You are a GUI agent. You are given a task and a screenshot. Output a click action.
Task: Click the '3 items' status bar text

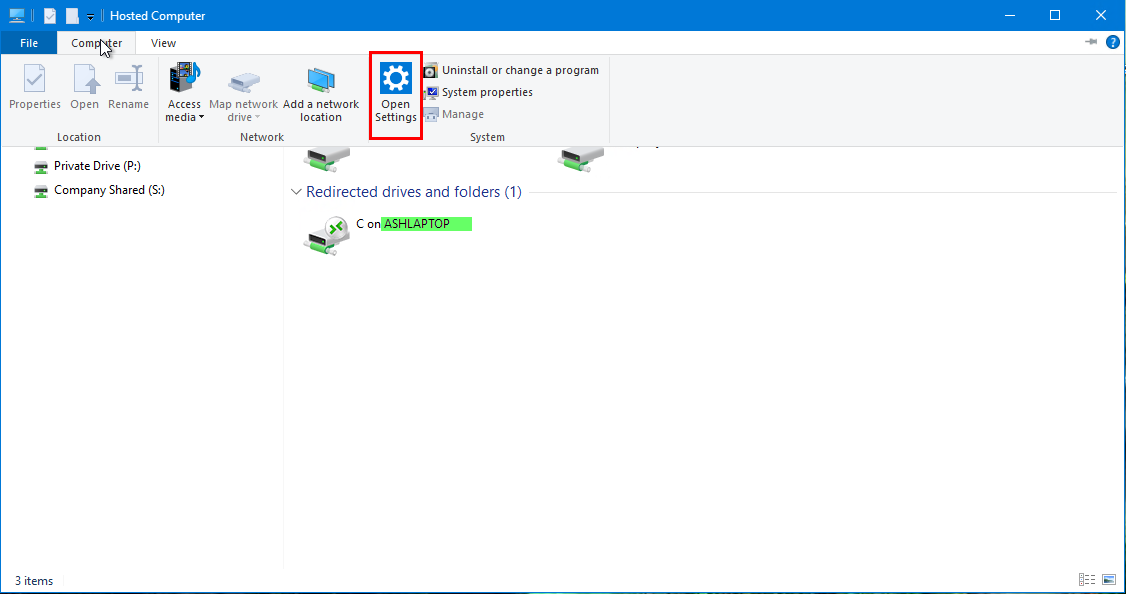click(x=34, y=581)
